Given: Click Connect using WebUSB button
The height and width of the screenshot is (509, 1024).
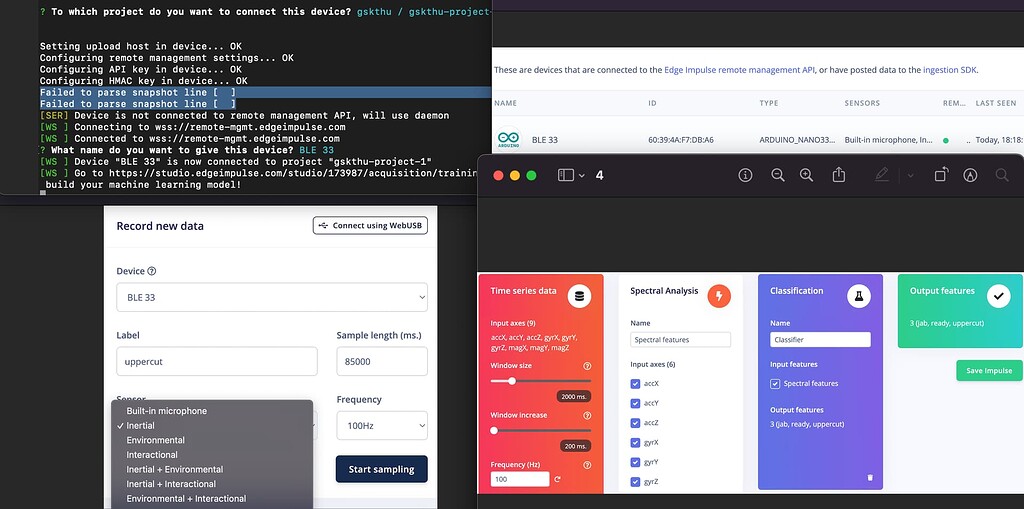Looking at the screenshot, I should pos(370,225).
